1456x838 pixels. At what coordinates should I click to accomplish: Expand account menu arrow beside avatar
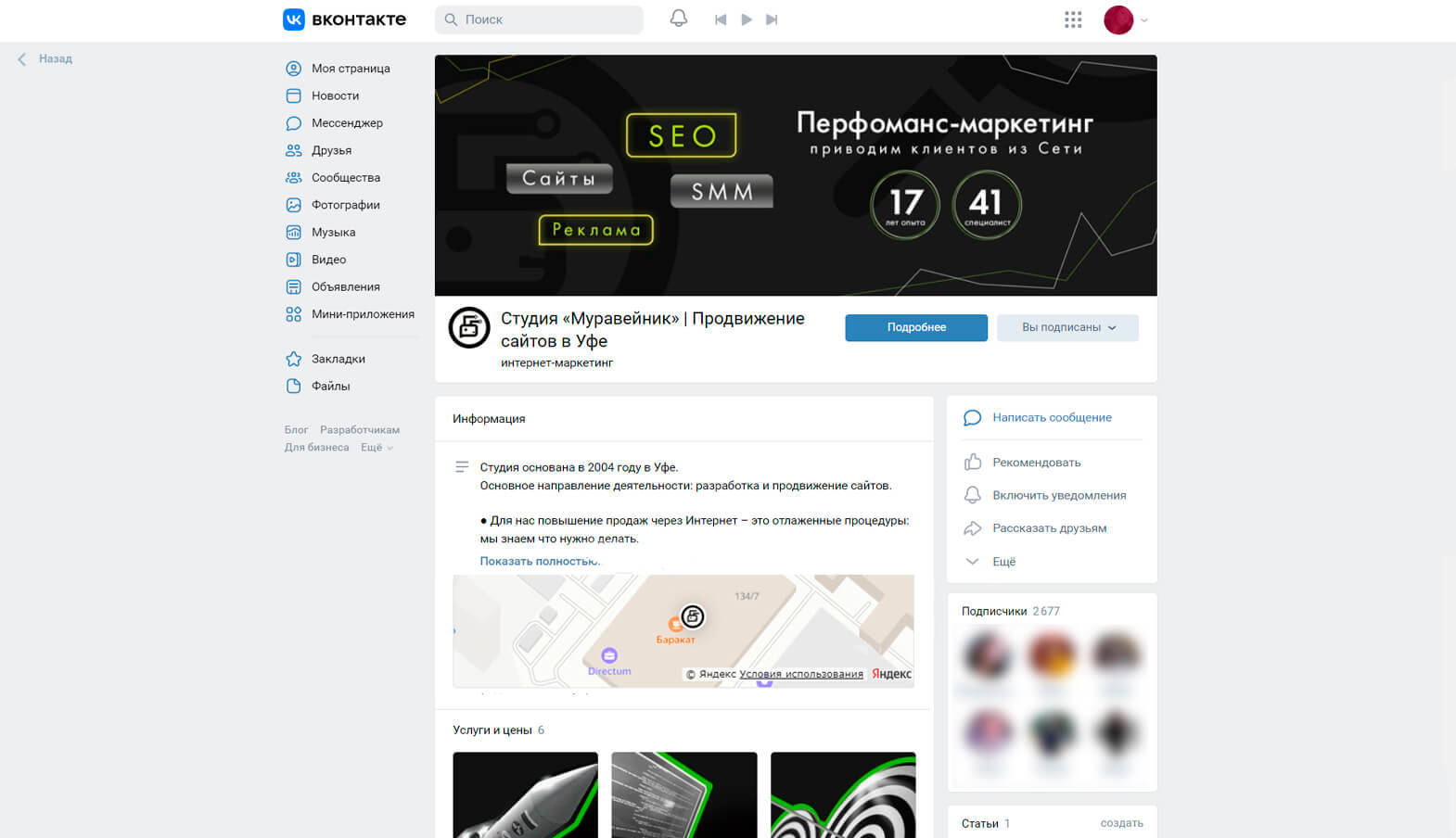[1143, 20]
